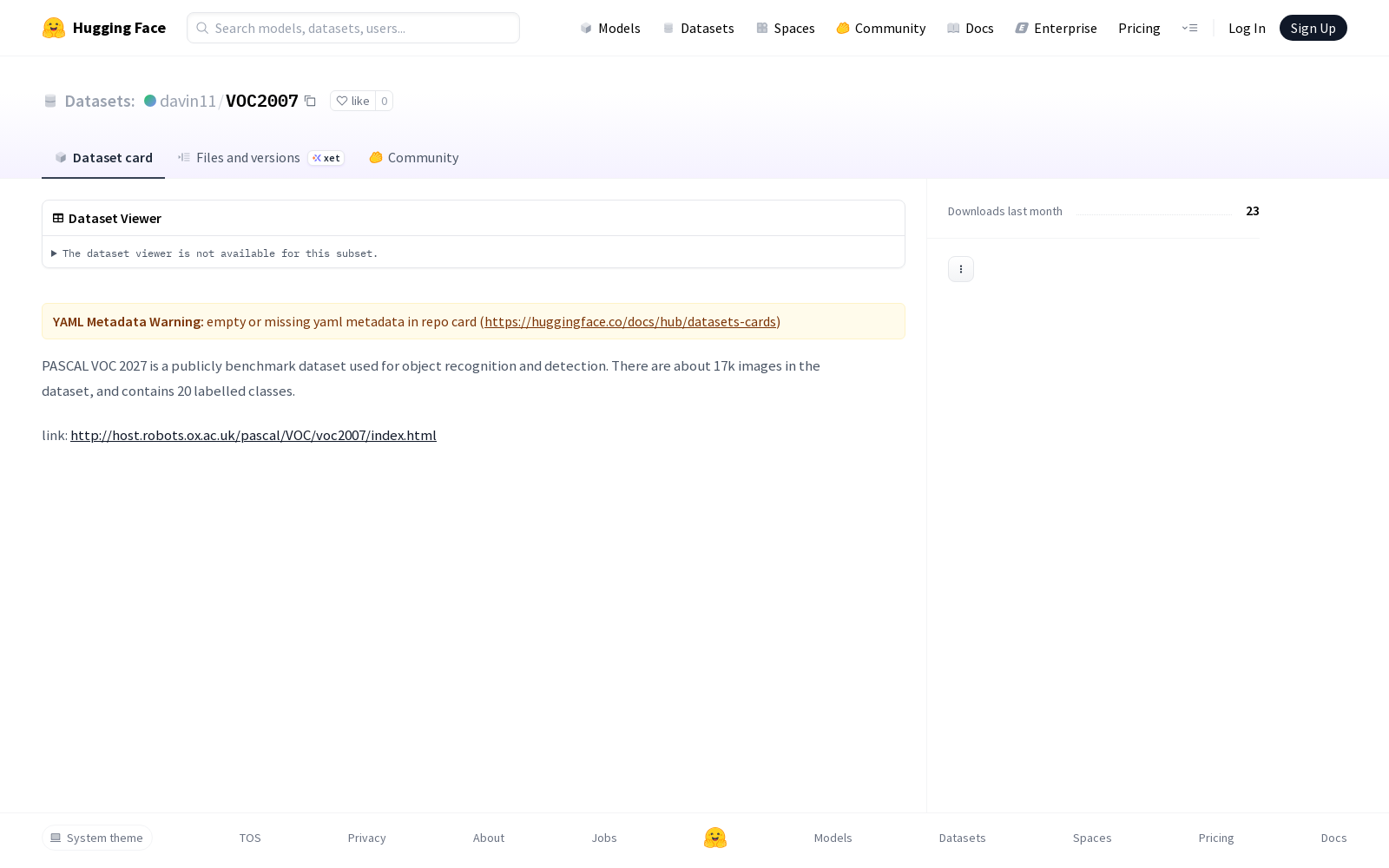Image resolution: width=1389 pixels, height=868 pixels.
Task: Open the like count showing 0
Action: tap(385, 101)
